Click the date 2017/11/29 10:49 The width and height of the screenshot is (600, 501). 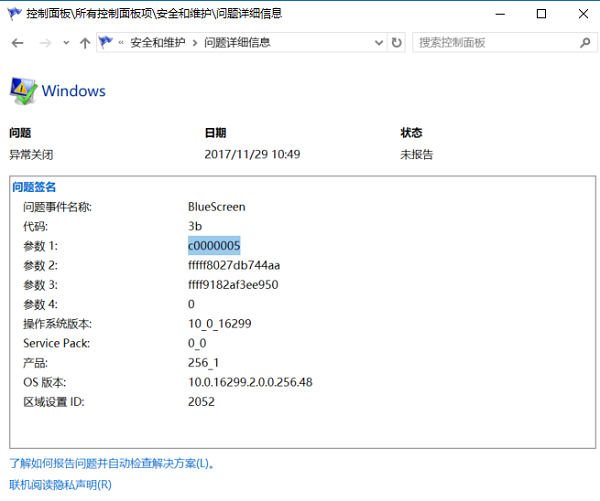pyautogui.click(x=252, y=154)
